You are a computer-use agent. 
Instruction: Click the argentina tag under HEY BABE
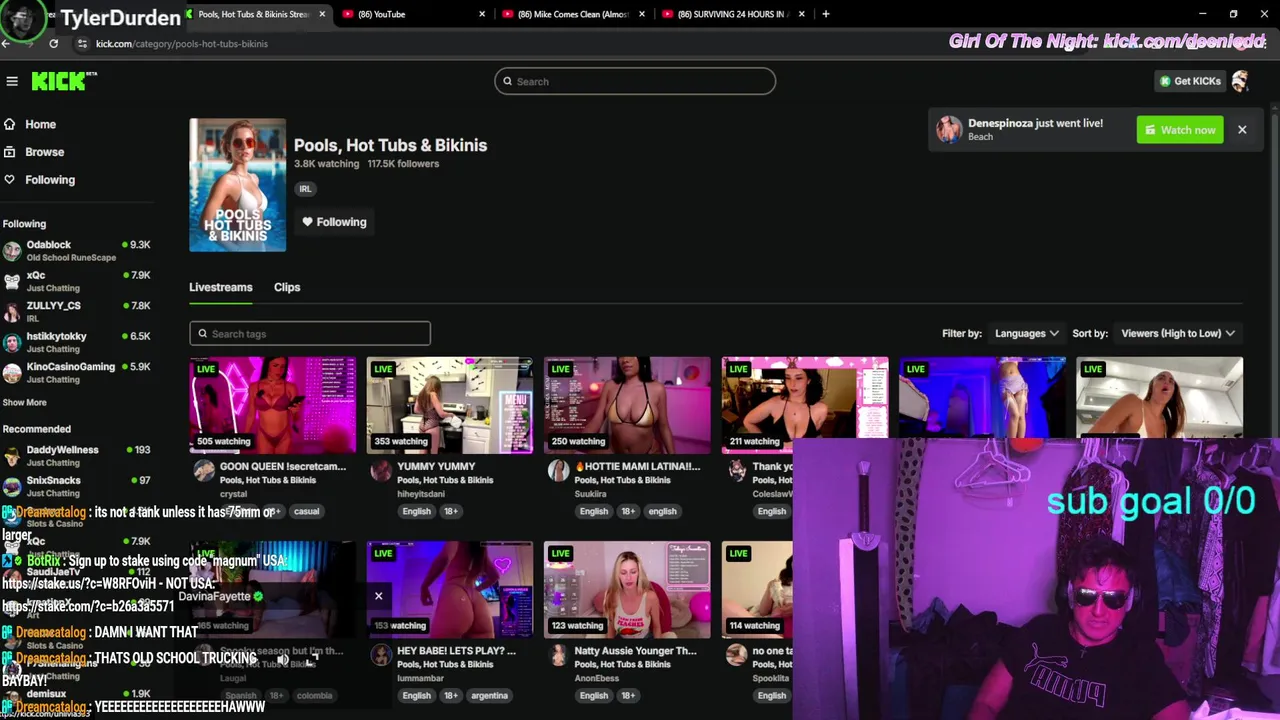point(490,695)
